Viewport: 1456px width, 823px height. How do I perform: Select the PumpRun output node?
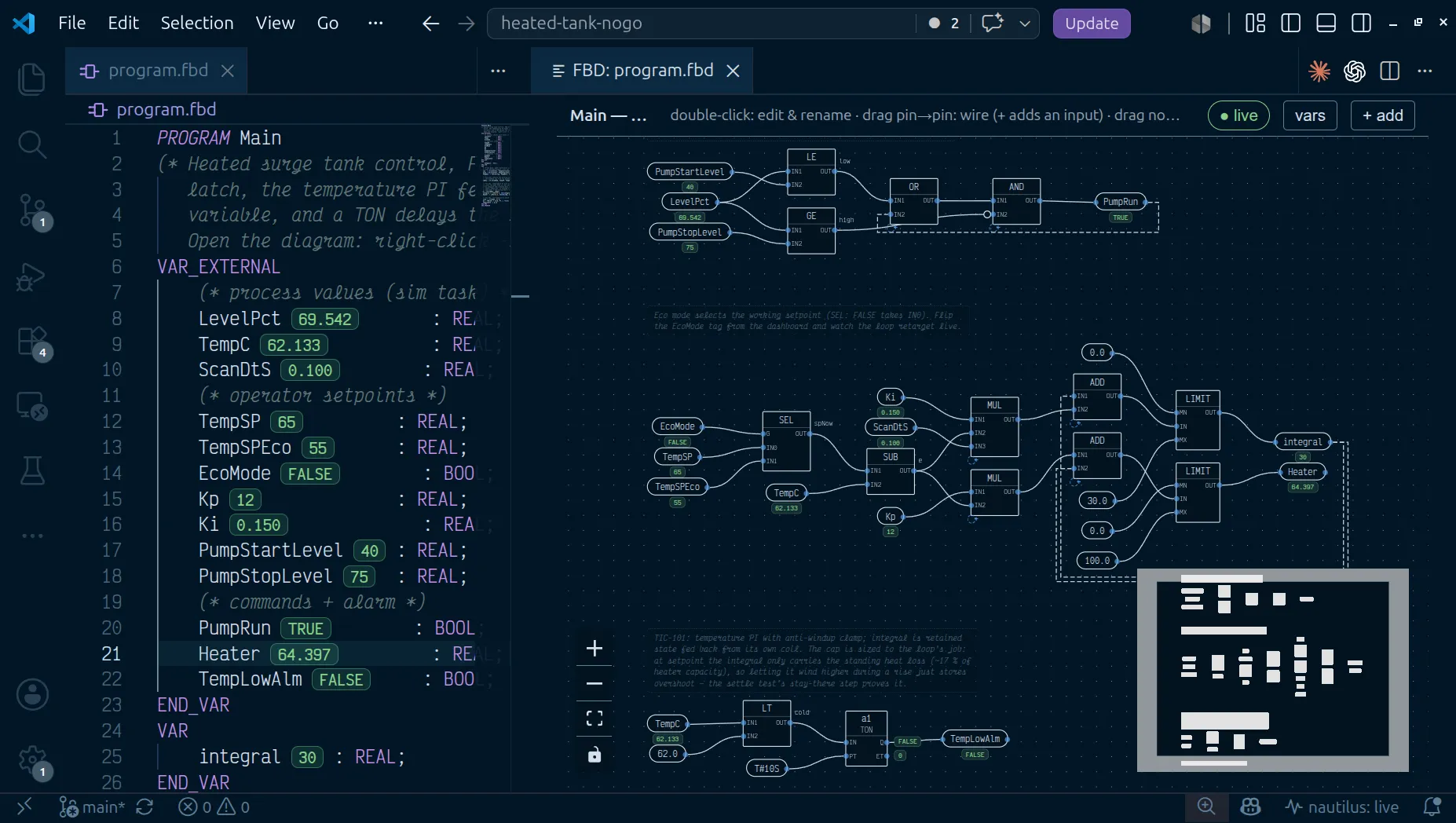pos(1120,202)
